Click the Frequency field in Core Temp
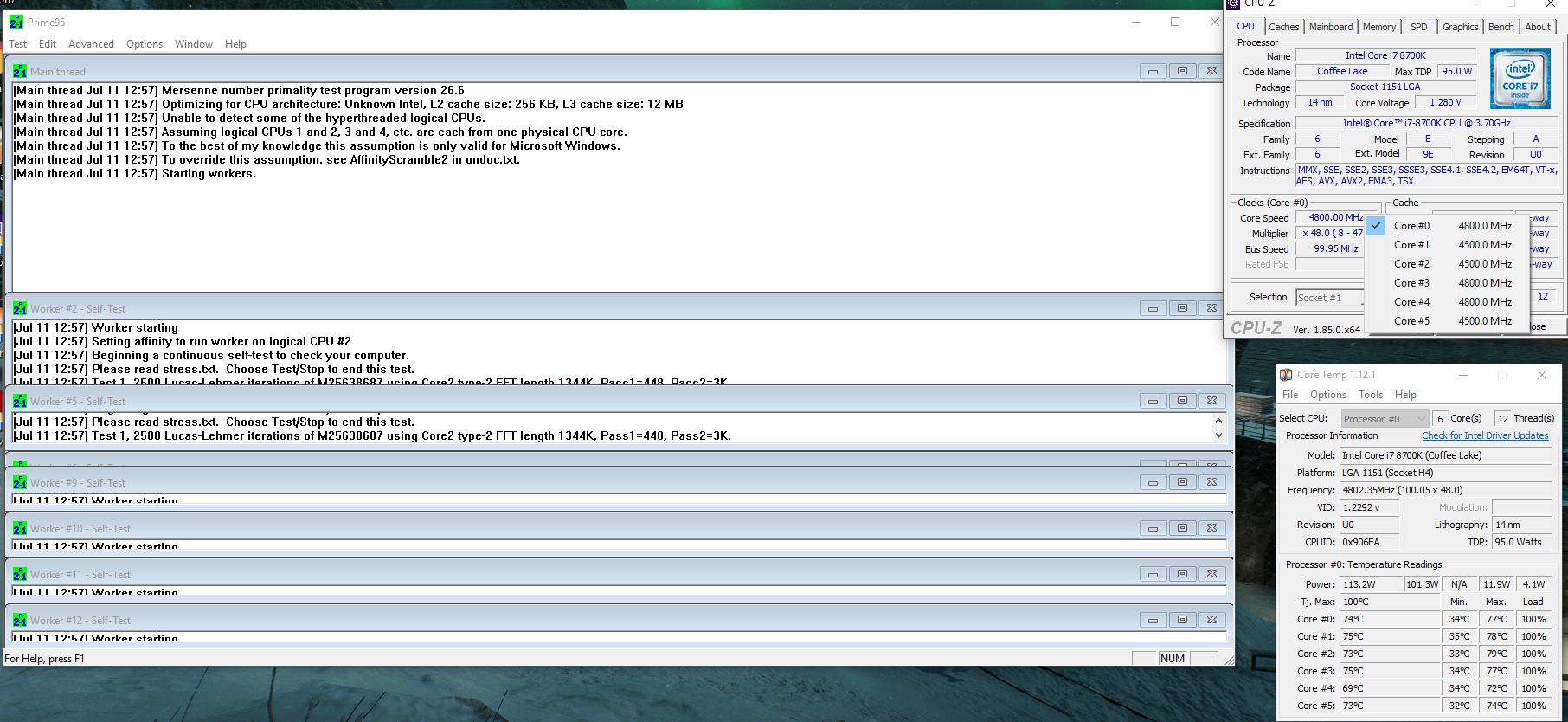This screenshot has height=722, width=1568. click(1446, 490)
